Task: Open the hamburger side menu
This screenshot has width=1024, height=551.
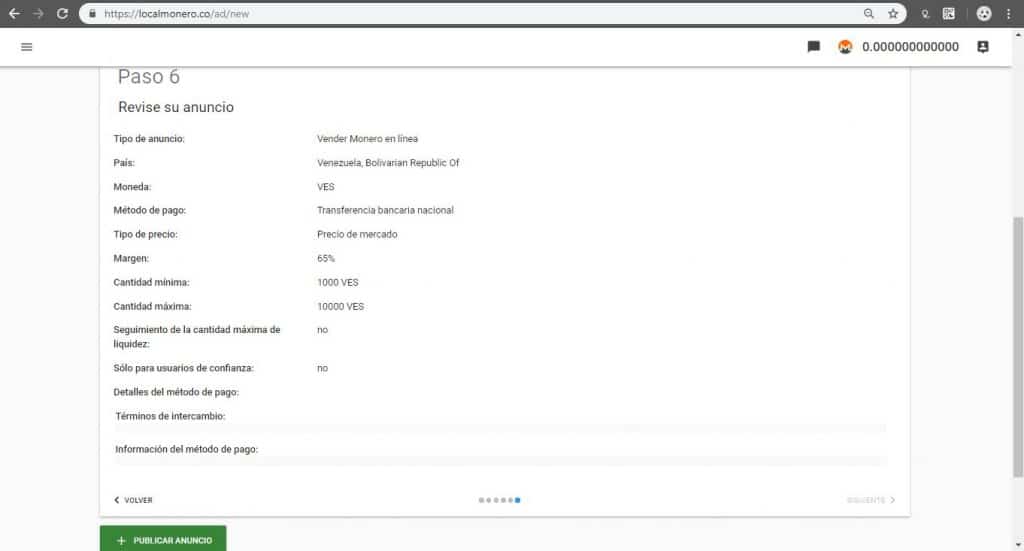Action: point(27,47)
